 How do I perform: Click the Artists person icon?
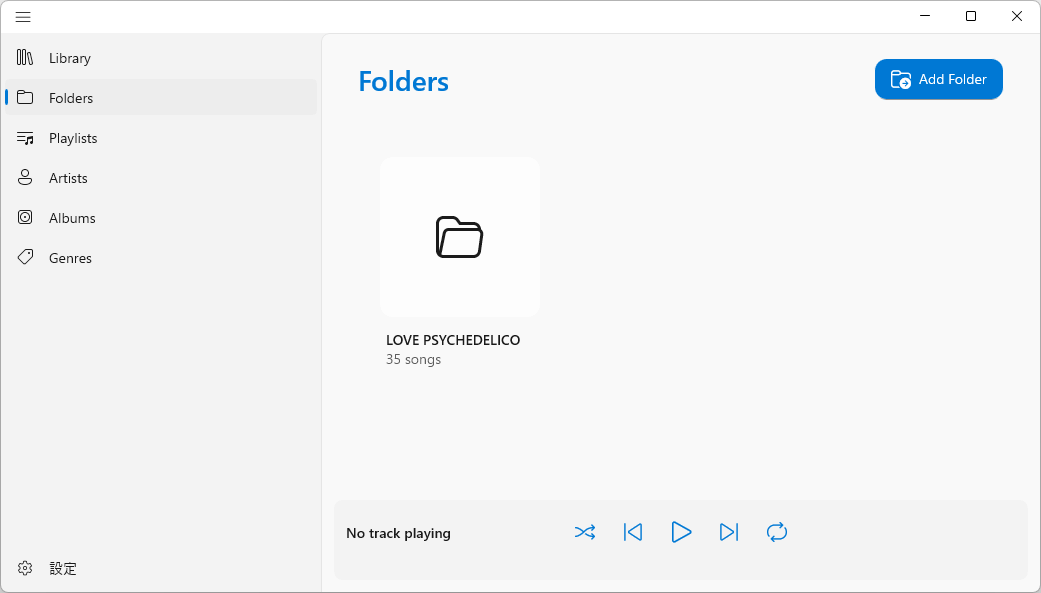26,178
